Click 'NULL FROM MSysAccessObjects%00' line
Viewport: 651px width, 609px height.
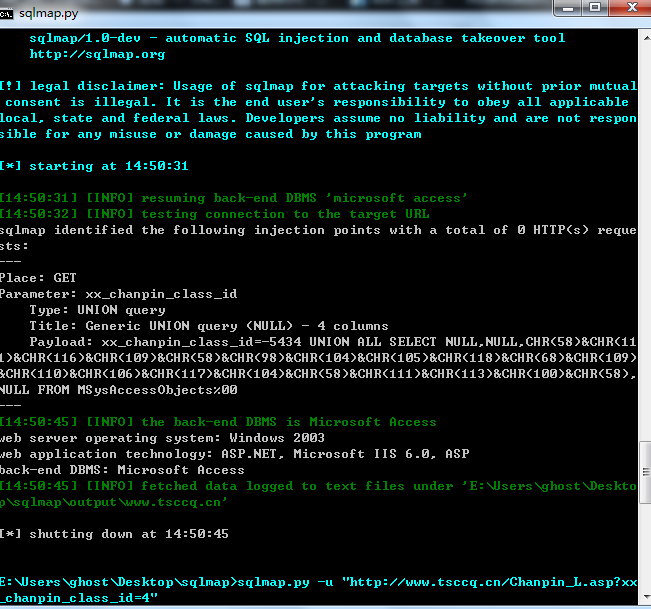click(x=119, y=390)
